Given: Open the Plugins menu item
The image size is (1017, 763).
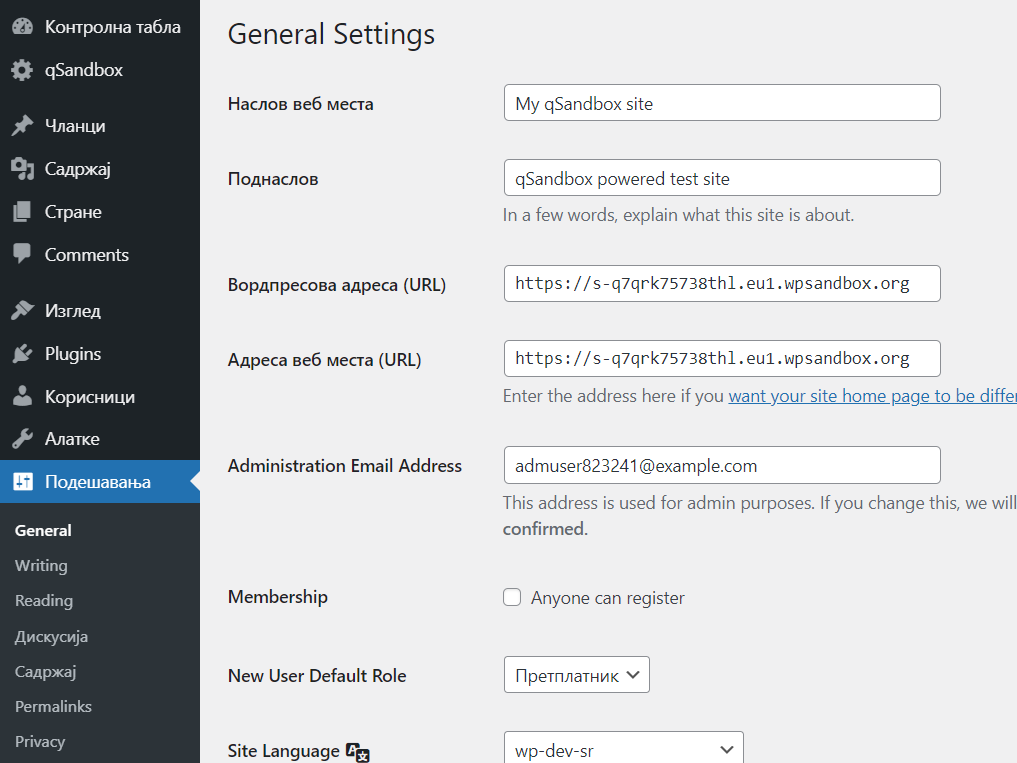Looking at the screenshot, I should (x=100, y=354).
